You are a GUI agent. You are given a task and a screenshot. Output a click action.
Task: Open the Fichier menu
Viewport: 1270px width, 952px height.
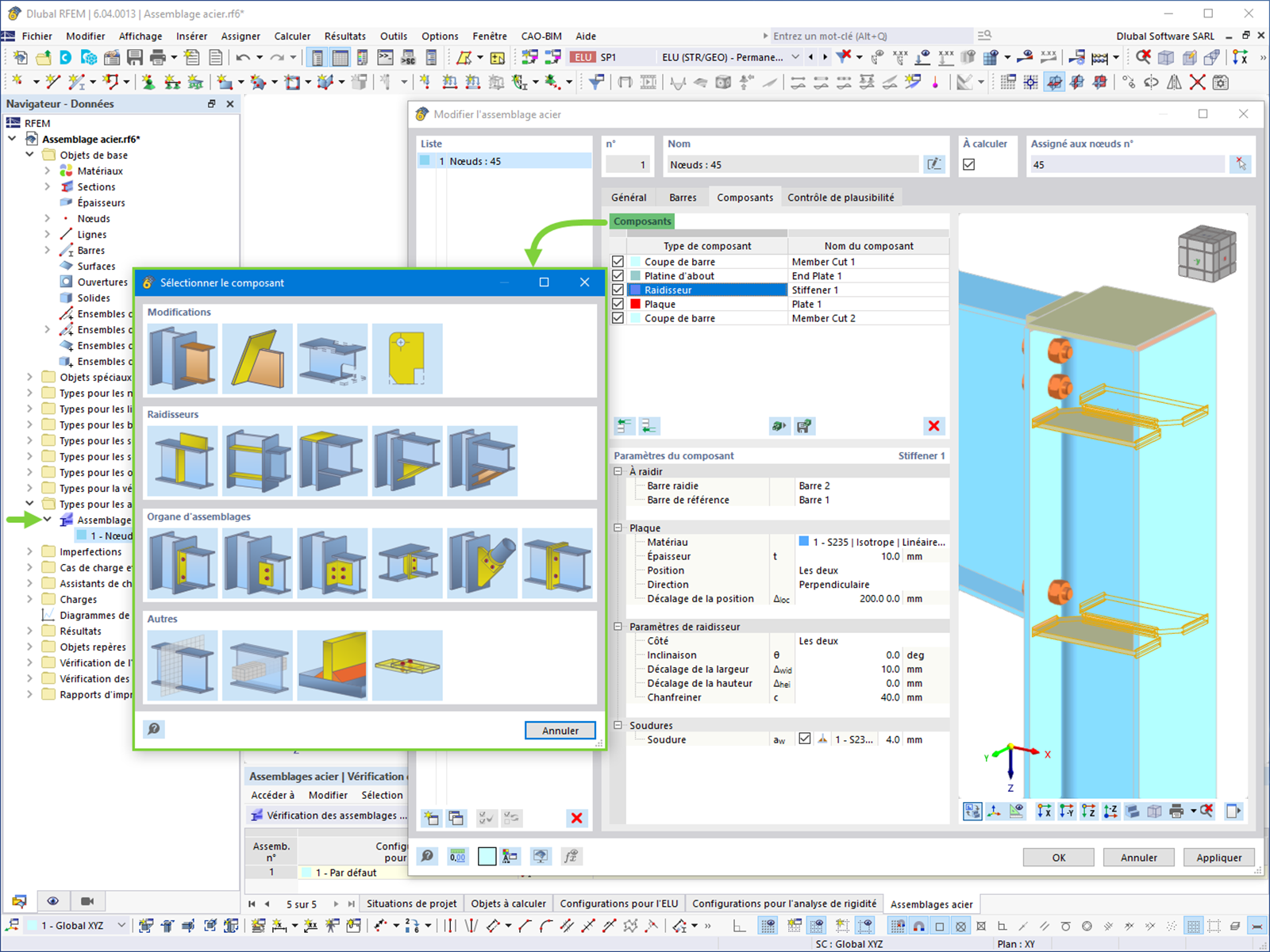coord(37,36)
